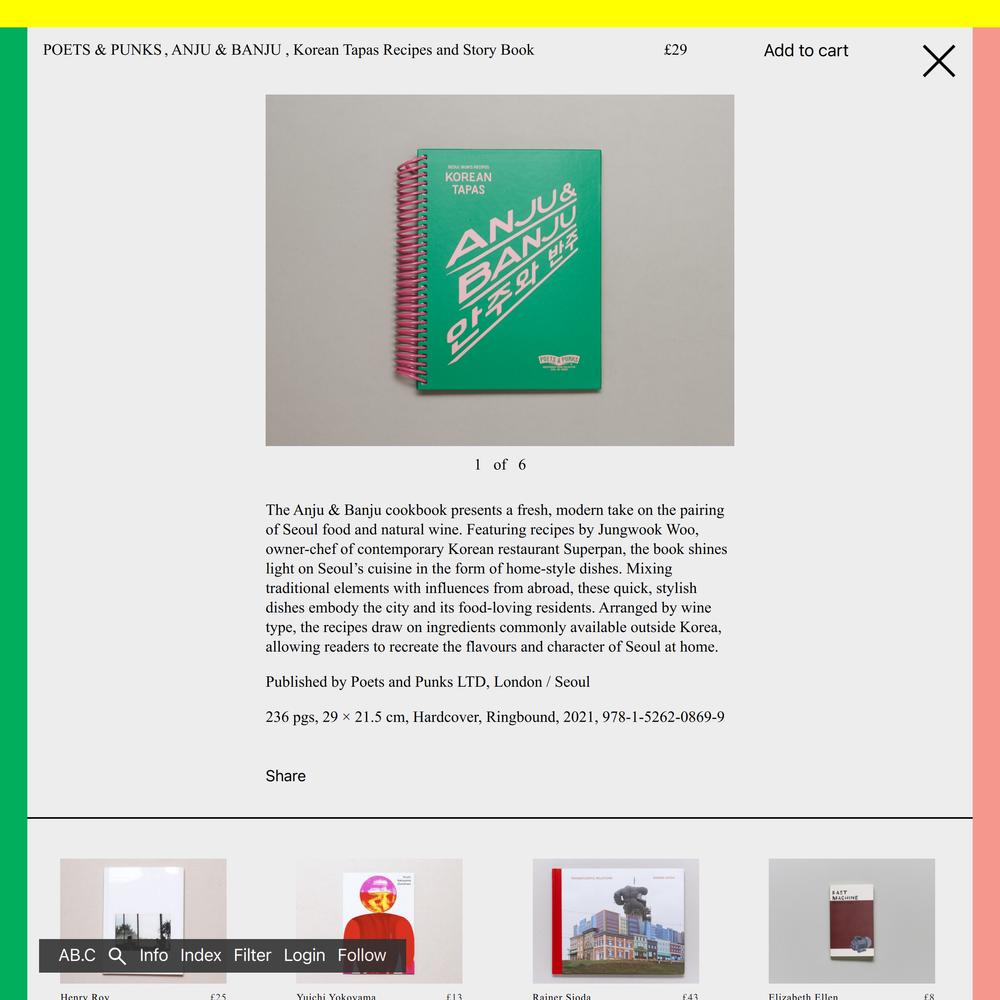
Task: Open the Filter menu
Action: coord(252,955)
